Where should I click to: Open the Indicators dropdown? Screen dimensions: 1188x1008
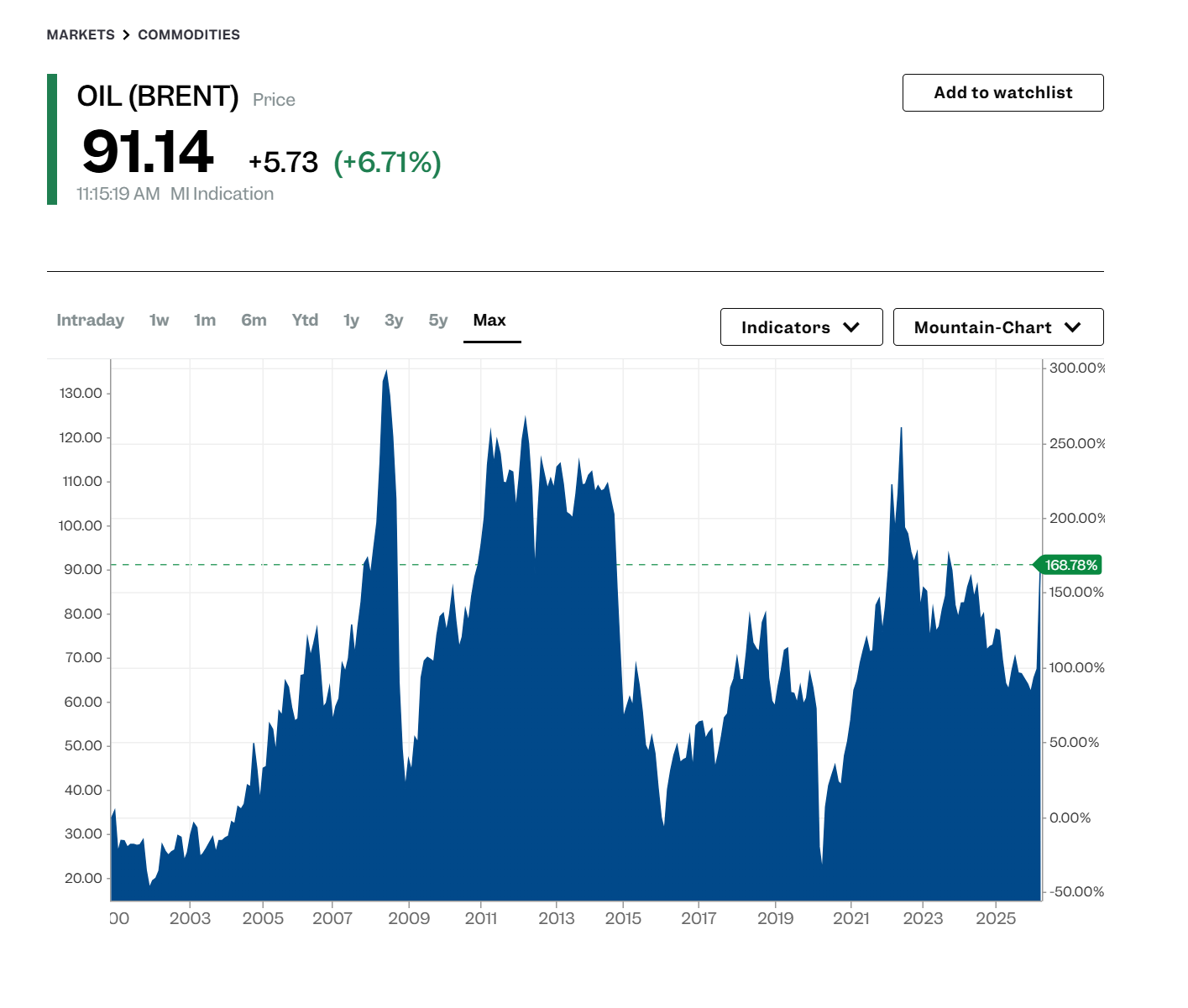[801, 326]
